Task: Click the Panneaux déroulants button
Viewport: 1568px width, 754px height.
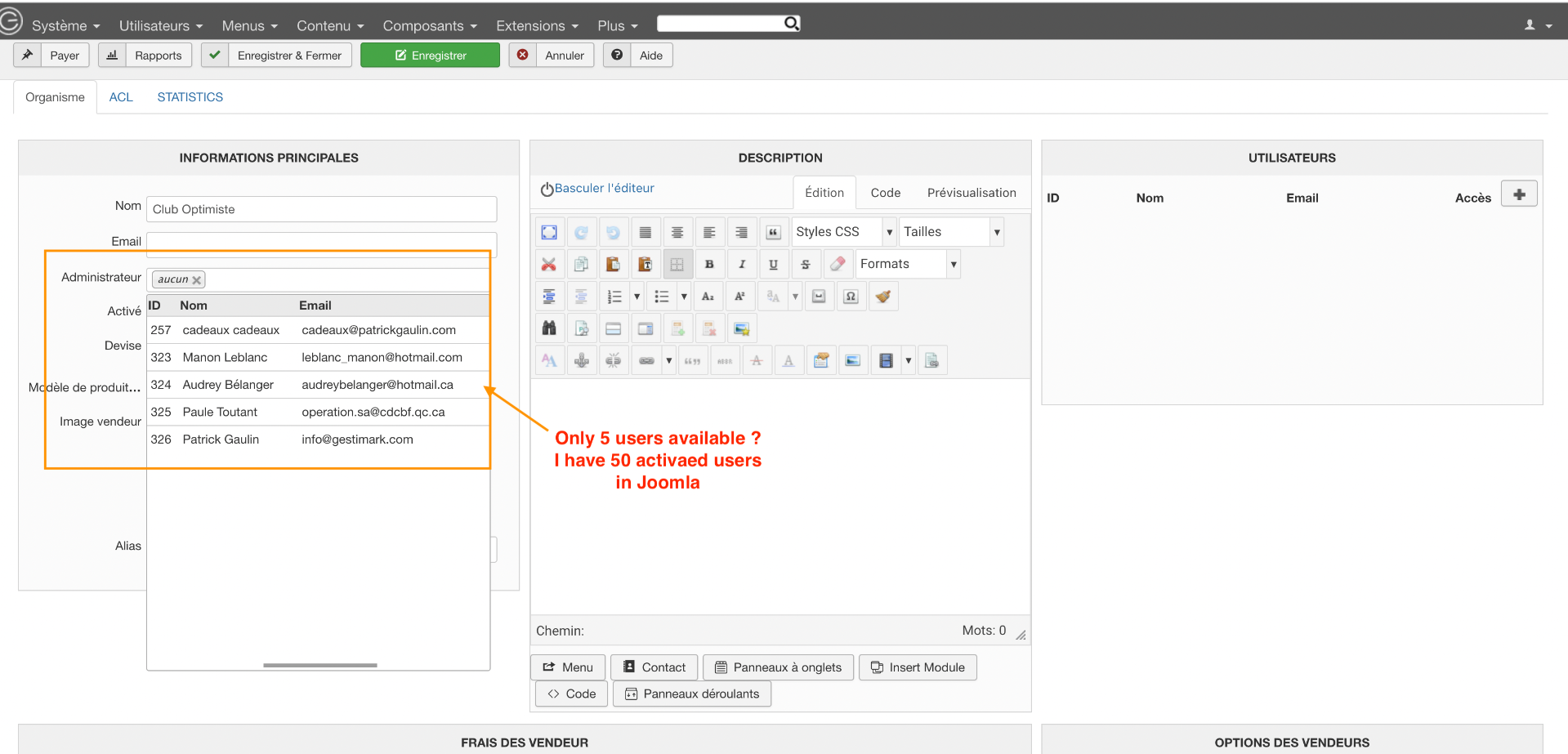Action: click(692, 694)
